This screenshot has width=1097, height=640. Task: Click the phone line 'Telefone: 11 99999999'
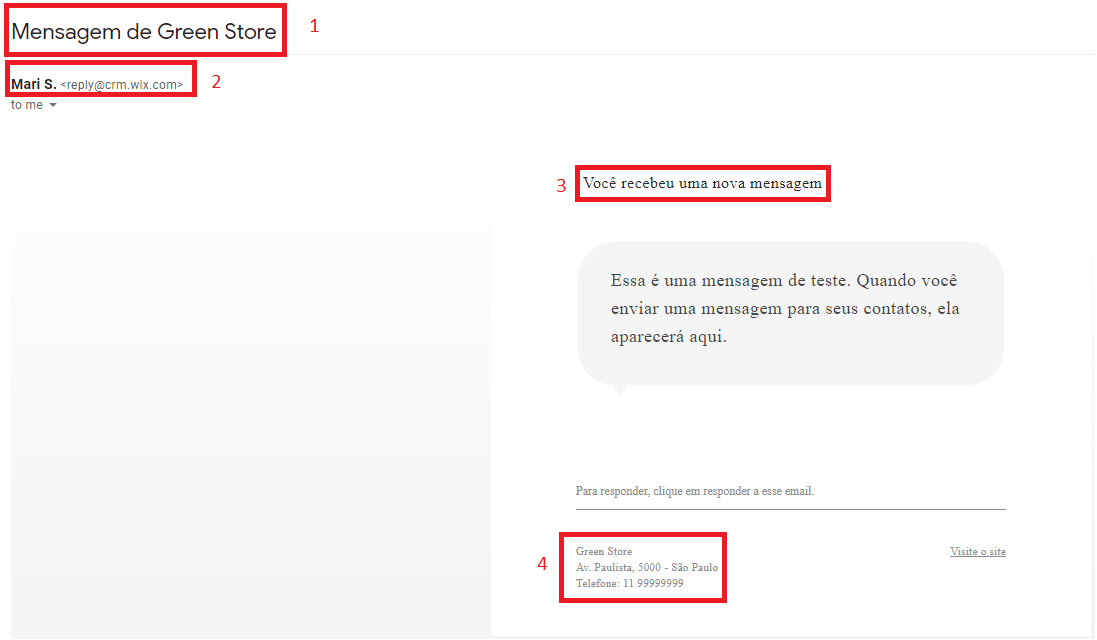point(630,583)
